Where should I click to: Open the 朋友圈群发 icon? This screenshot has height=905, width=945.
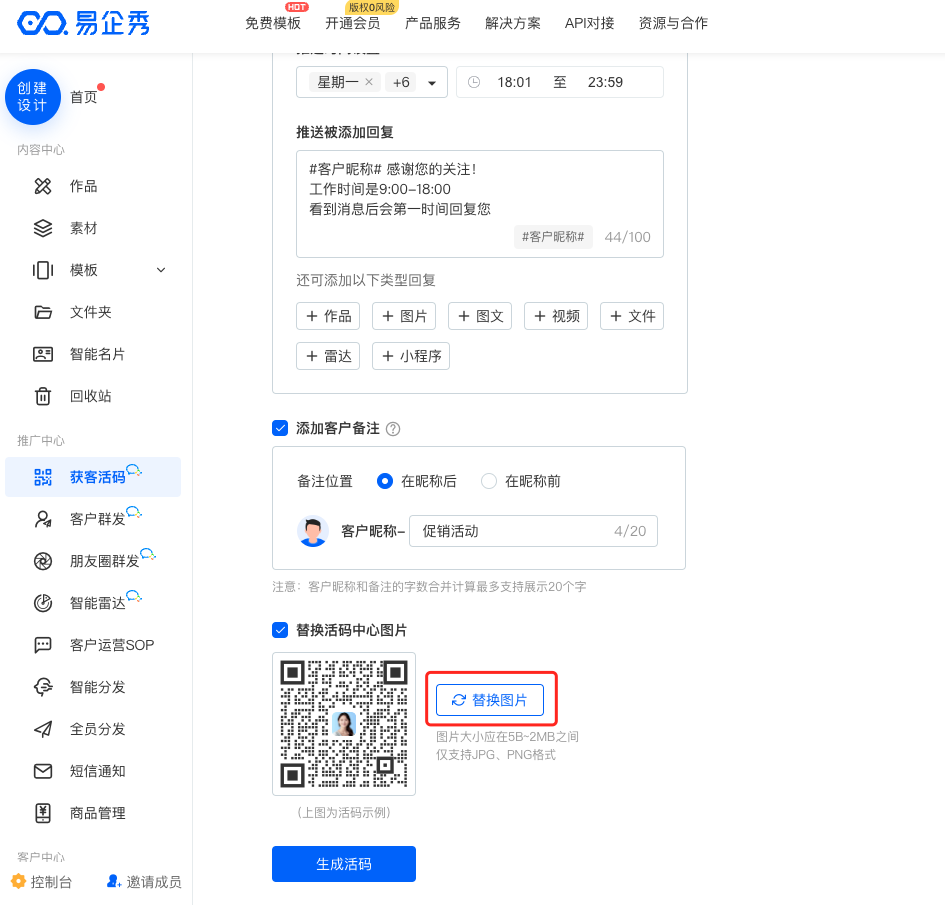[43, 561]
